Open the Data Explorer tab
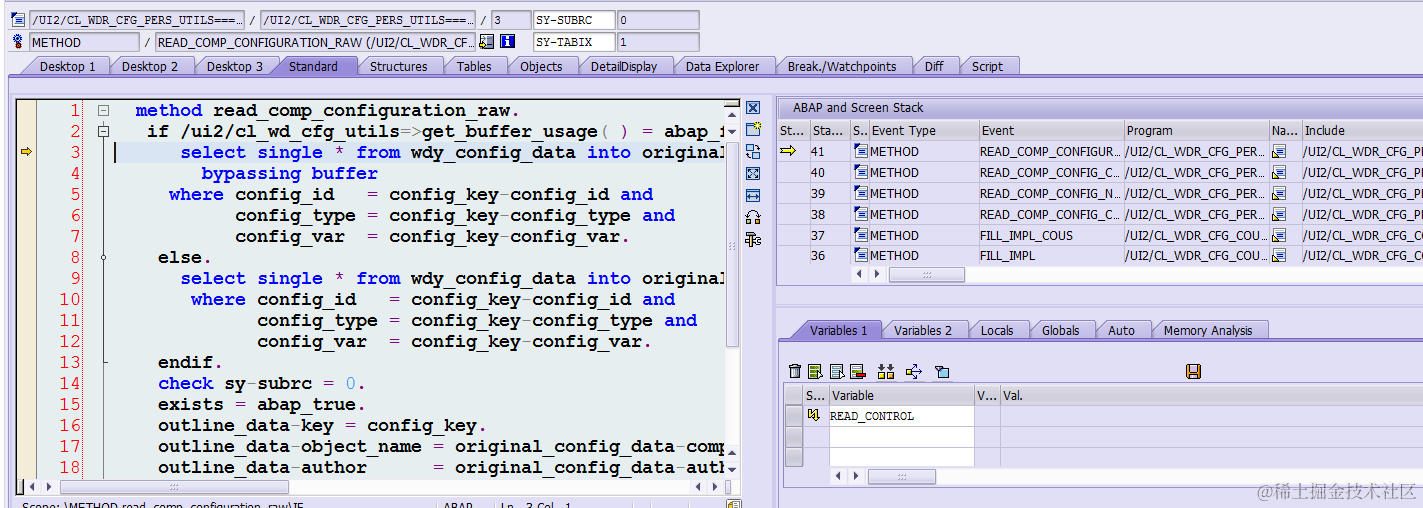 tap(722, 66)
